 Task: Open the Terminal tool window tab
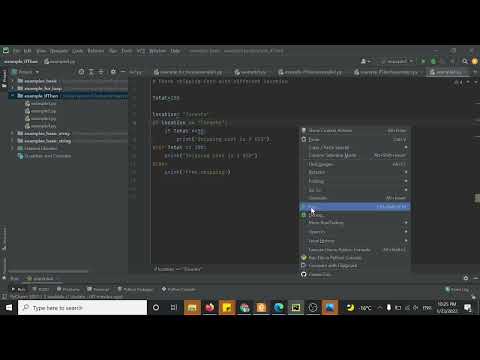tap(98, 289)
